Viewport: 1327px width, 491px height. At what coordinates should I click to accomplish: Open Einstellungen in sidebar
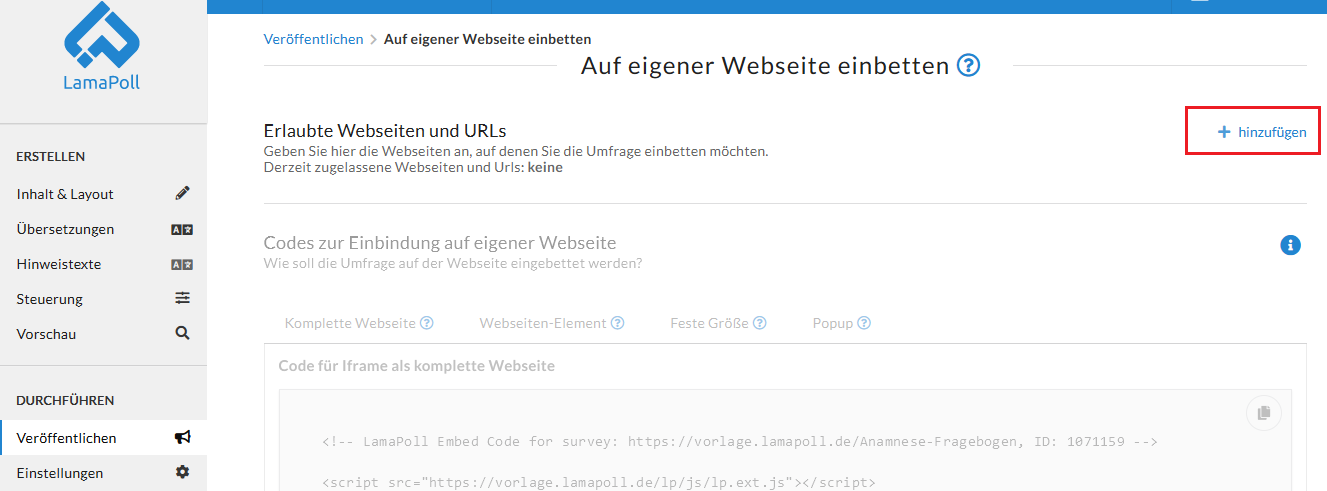click(60, 473)
